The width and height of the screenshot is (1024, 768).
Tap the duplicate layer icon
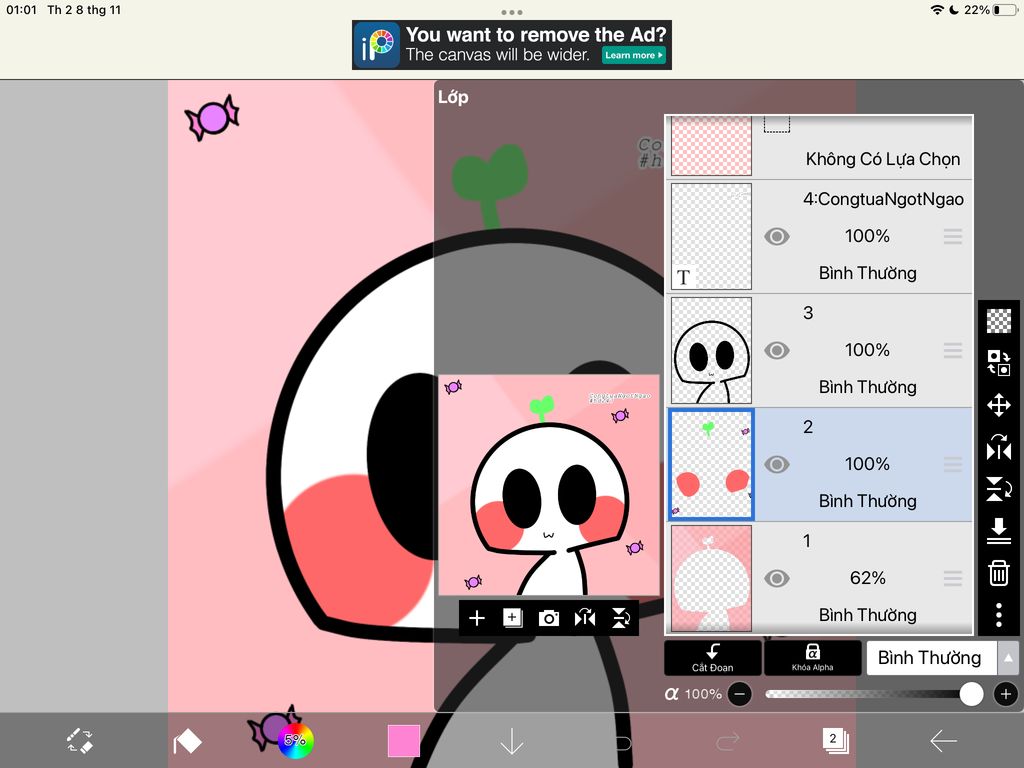pos(513,618)
